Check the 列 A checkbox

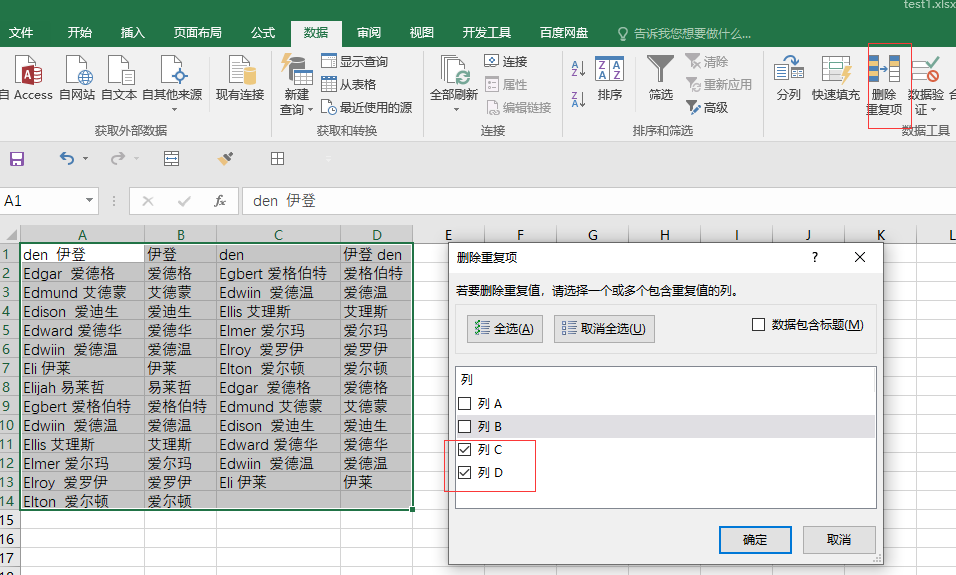(x=465, y=404)
